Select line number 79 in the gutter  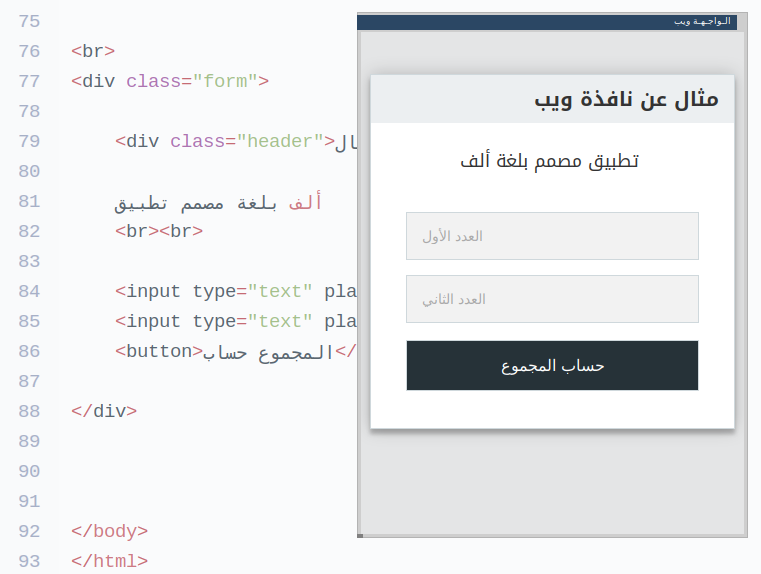[29, 141]
